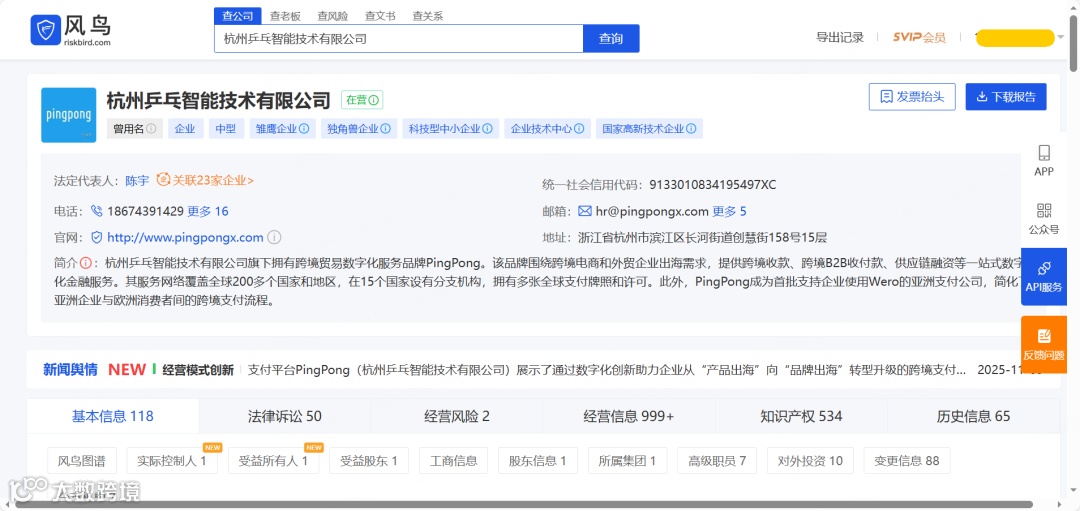Open legal representative 陈宇 link

pos(137,180)
